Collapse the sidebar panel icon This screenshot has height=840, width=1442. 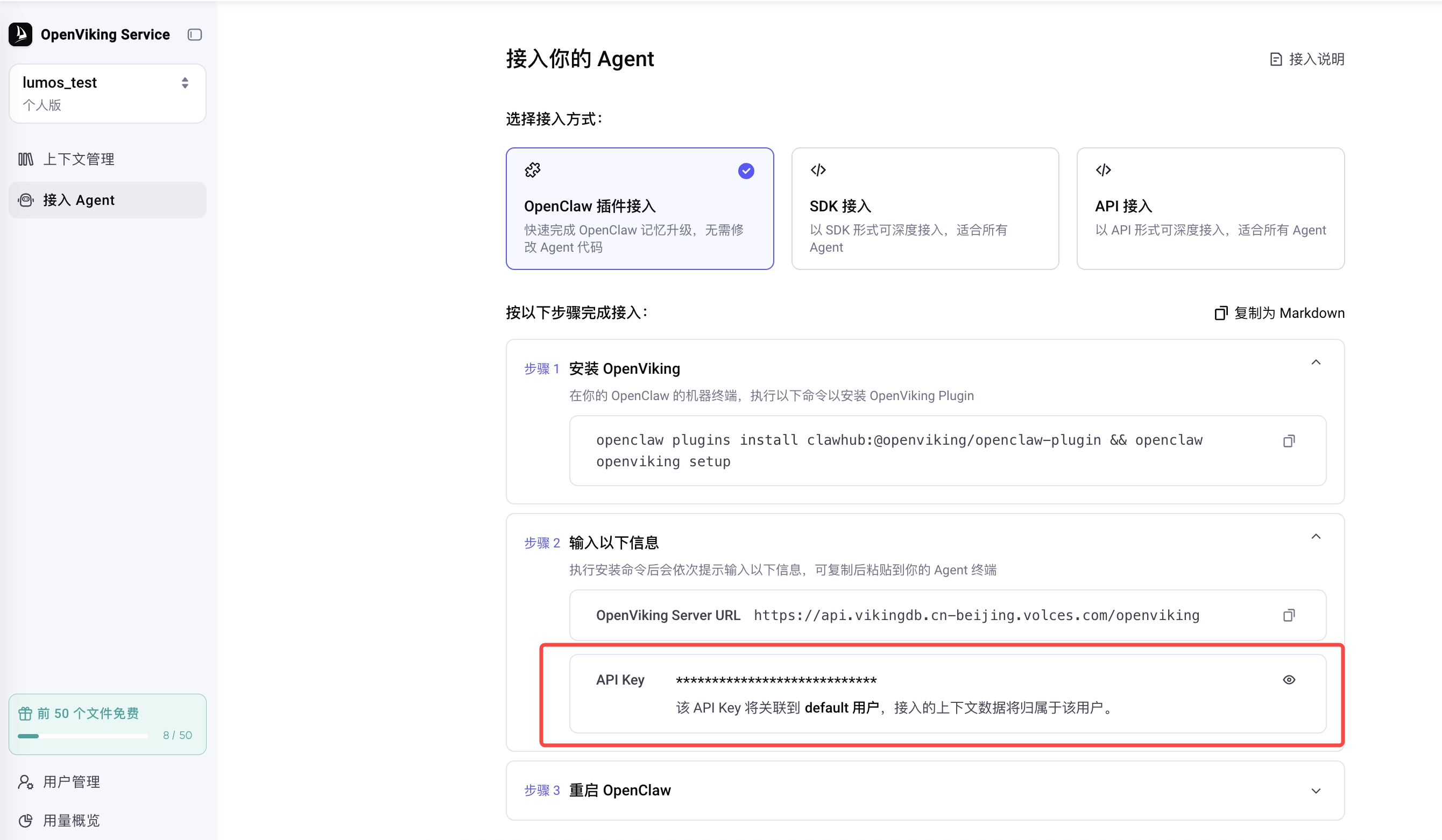click(x=195, y=35)
